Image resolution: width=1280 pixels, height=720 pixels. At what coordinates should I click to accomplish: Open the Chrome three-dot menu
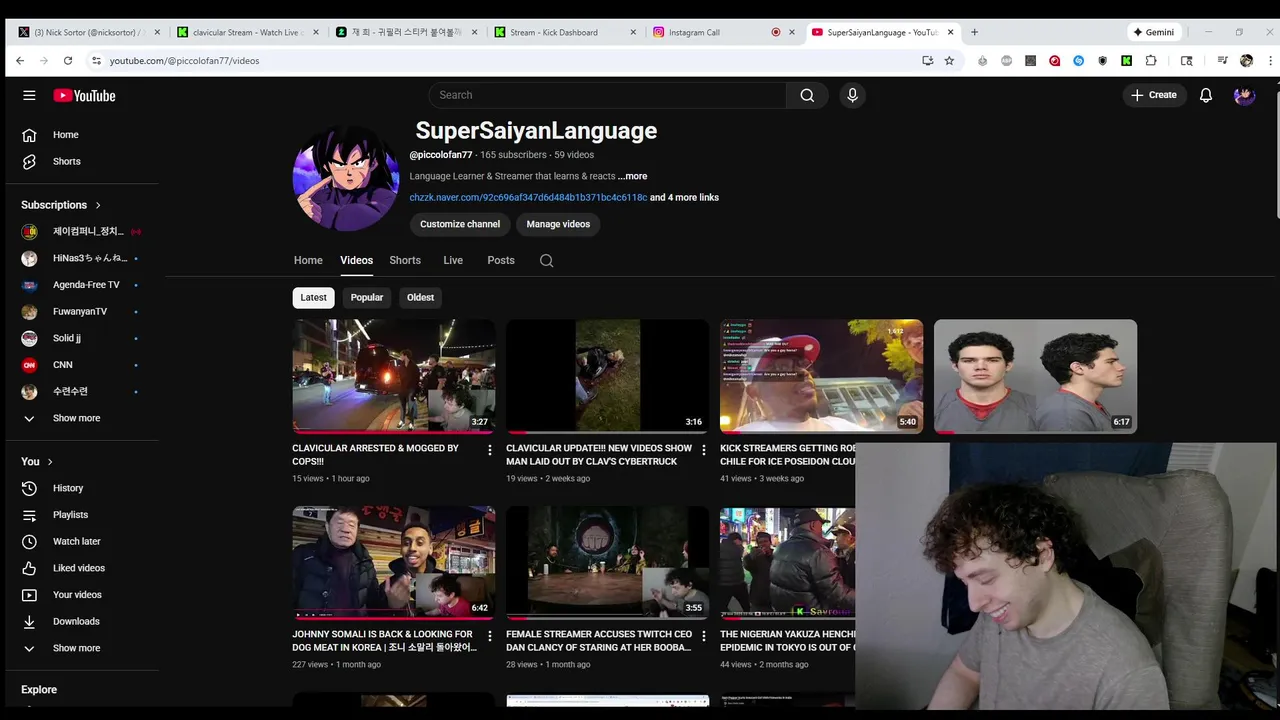click(x=1270, y=61)
